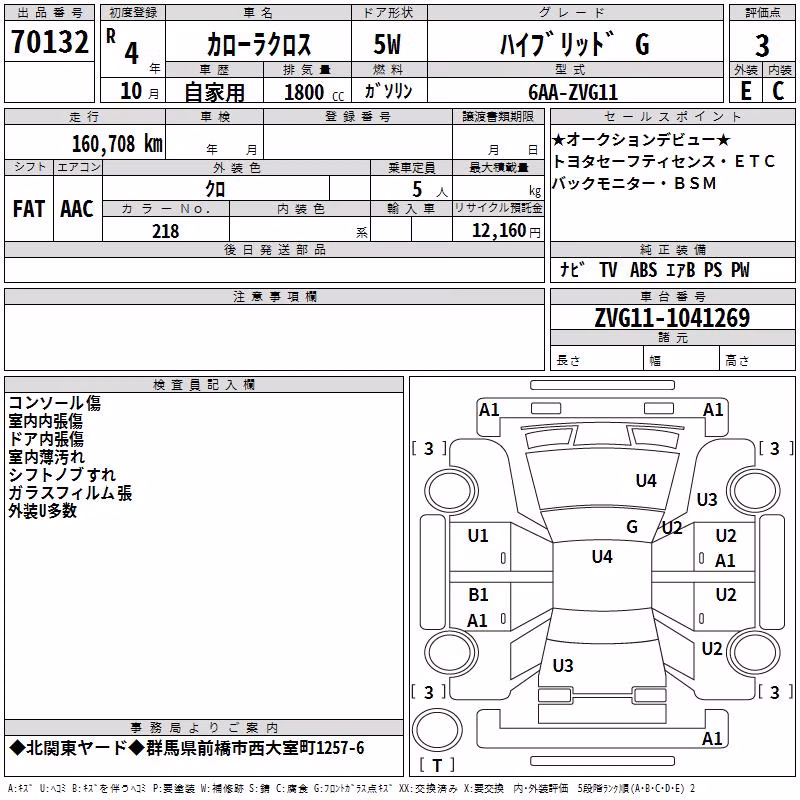Select the ★オークションデビュー★ sales point line
Image resolution: width=800 pixels, height=800 pixels.
641,139
